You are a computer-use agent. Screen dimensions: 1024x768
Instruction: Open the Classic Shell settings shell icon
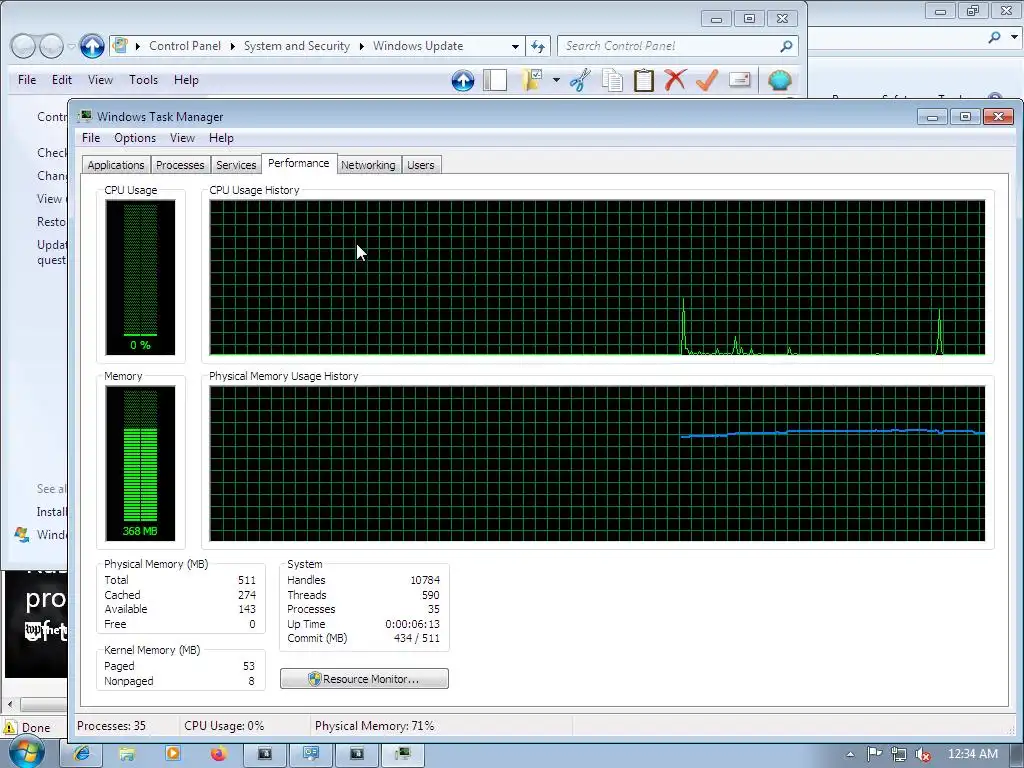tap(780, 80)
